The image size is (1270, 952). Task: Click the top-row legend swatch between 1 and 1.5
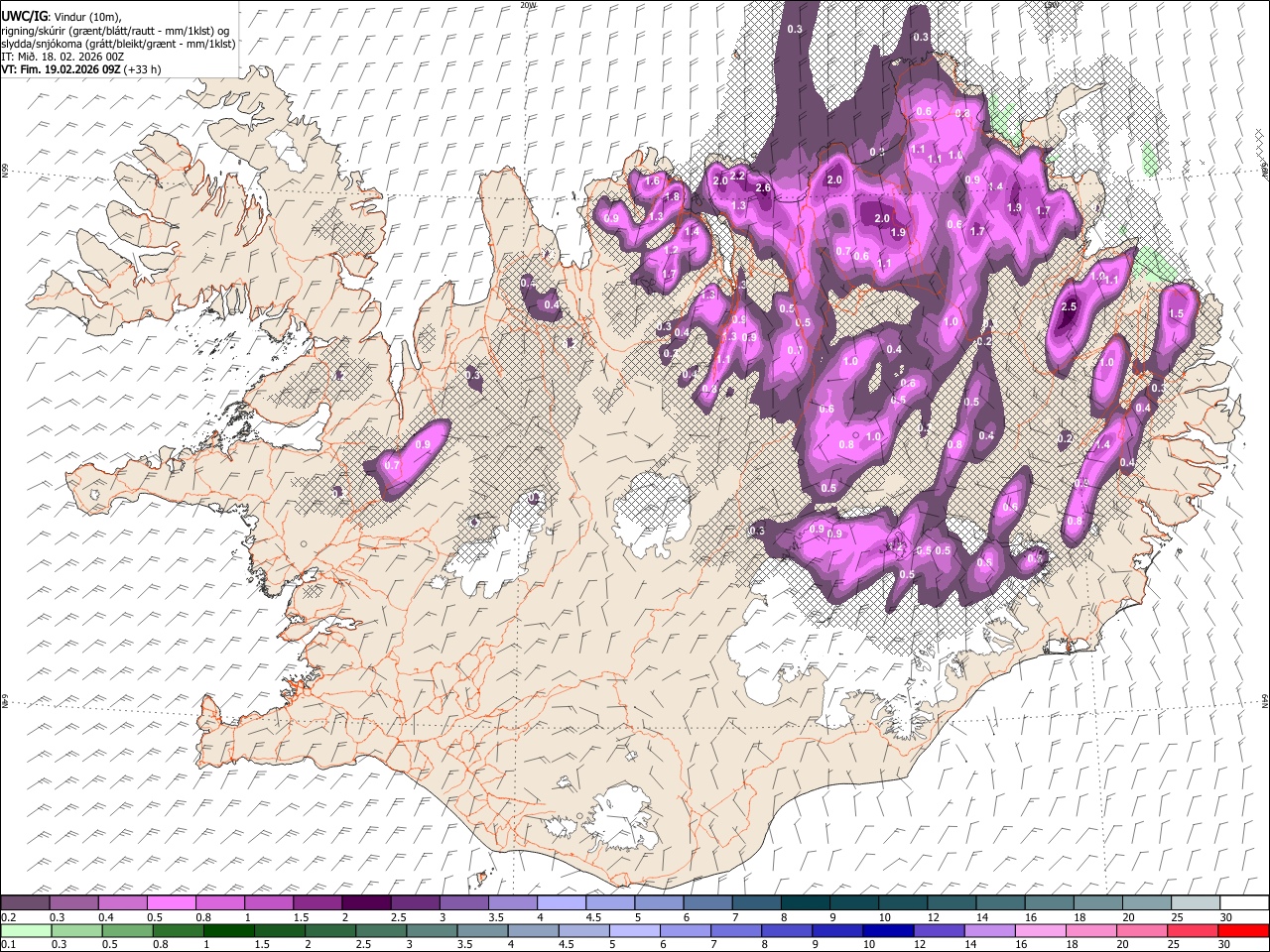pos(269,903)
